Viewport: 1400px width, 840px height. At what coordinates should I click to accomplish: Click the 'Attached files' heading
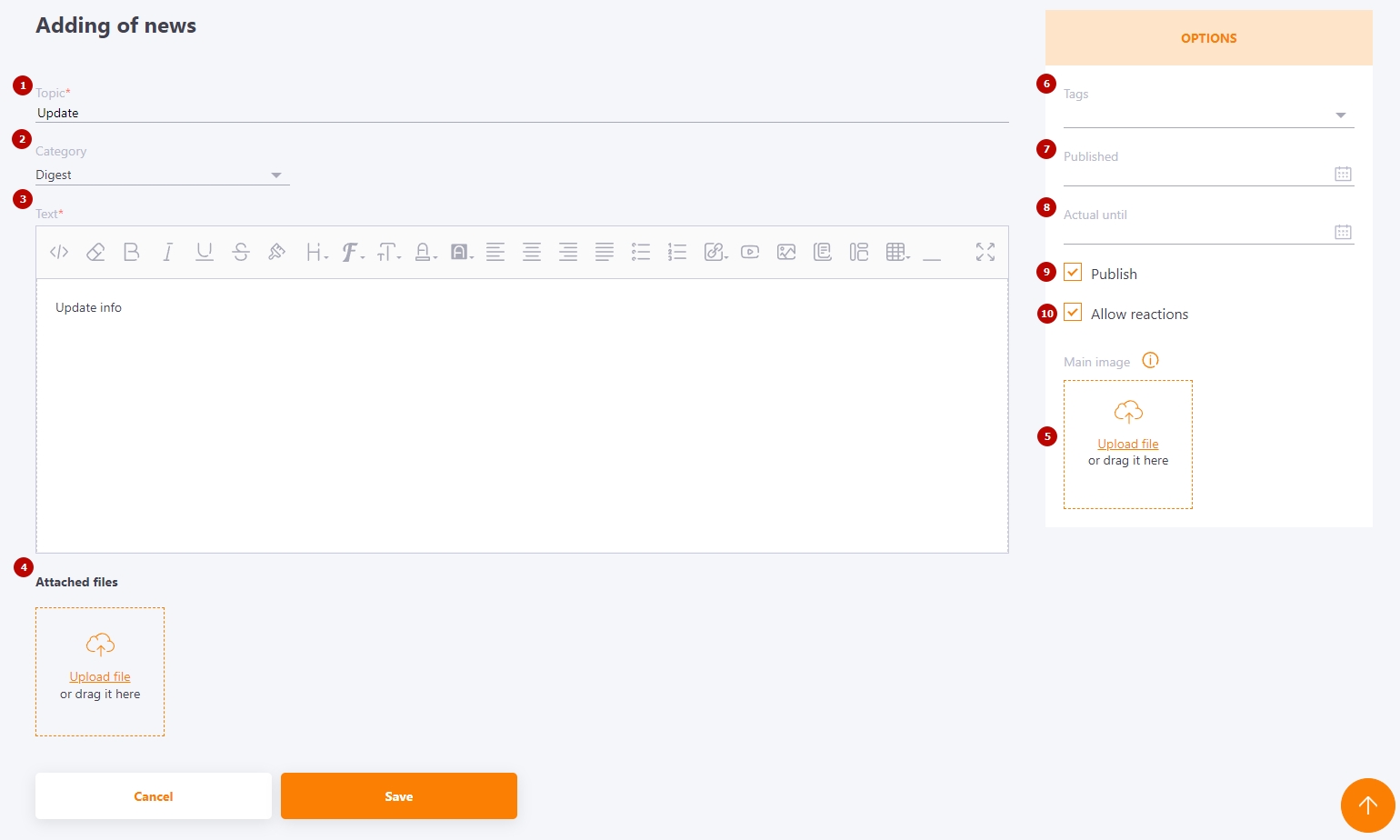click(76, 582)
